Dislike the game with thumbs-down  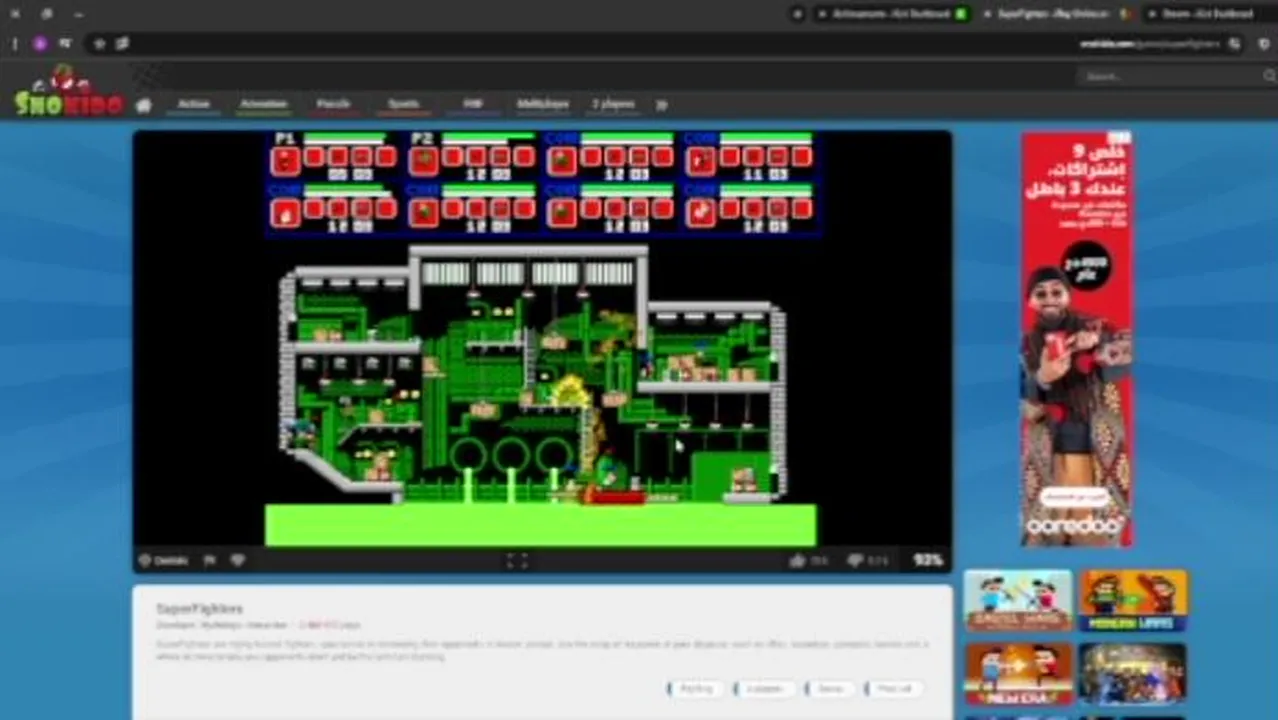pyautogui.click(x=856, y=561)
